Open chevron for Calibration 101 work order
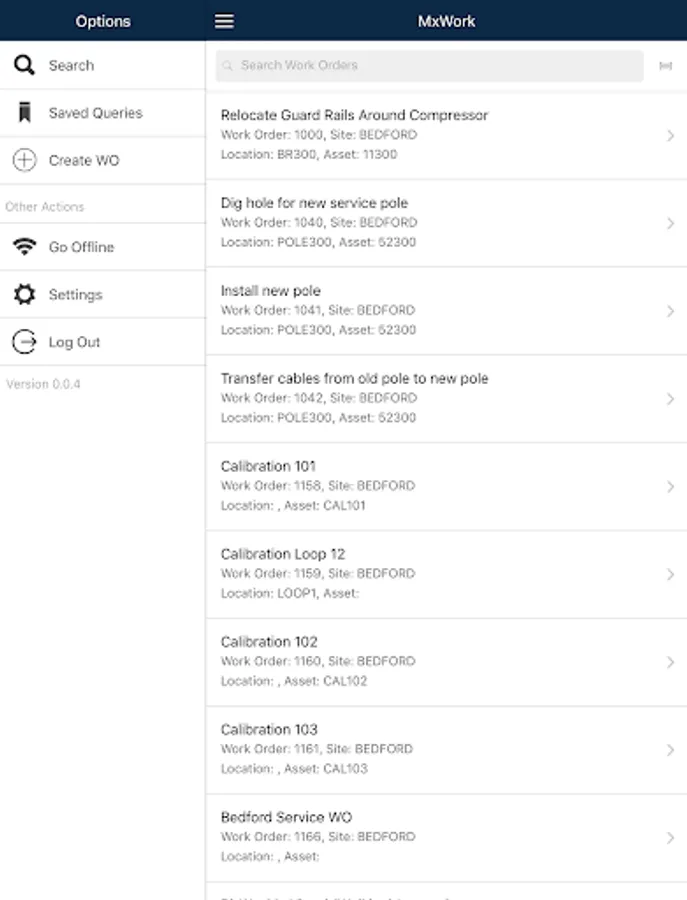687x900 pixels. tap(670, 487)
